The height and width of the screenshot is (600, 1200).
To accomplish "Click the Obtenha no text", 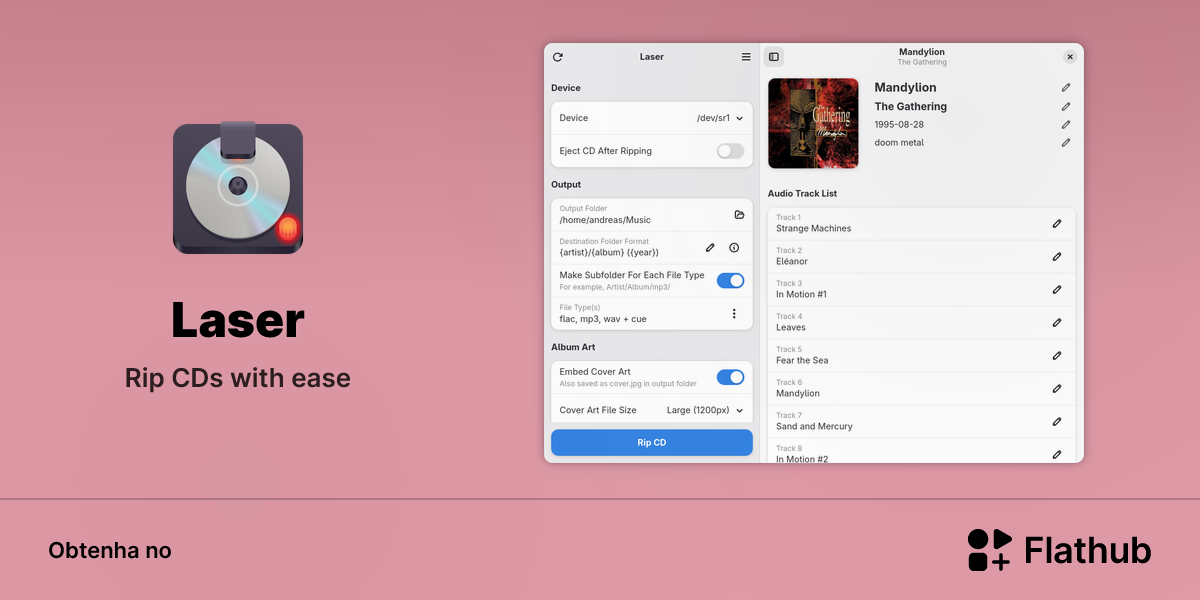I will [110, 551].
